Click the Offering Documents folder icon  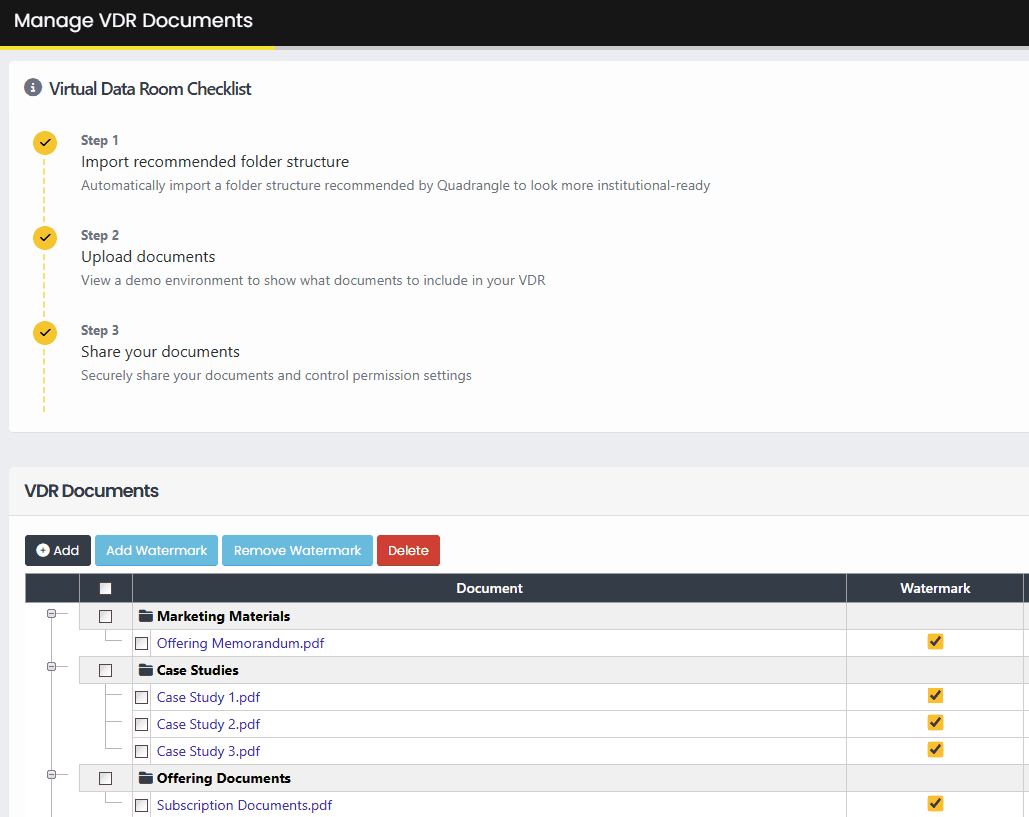pos(146,778)
